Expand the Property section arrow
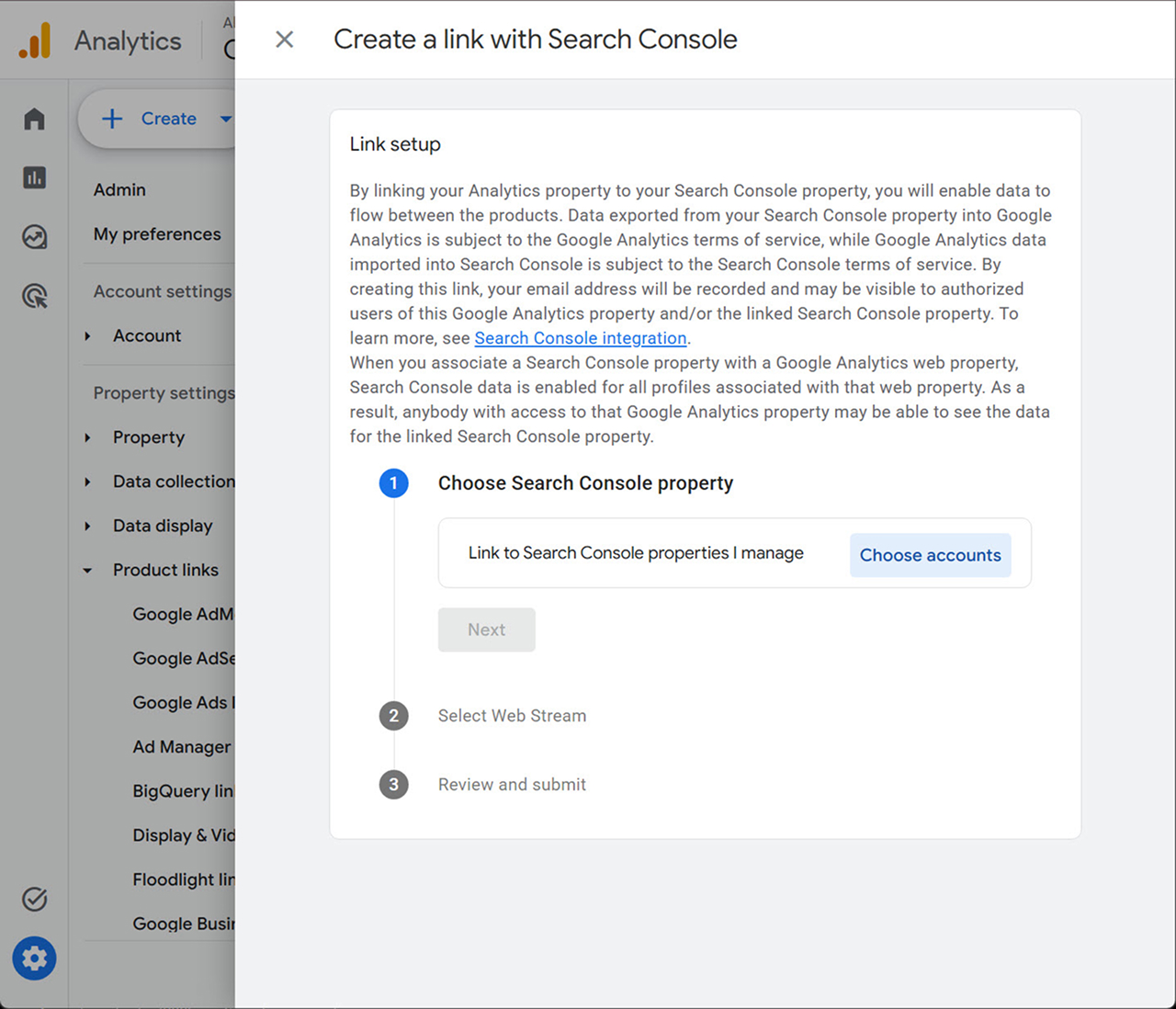 tap(87, 437)
